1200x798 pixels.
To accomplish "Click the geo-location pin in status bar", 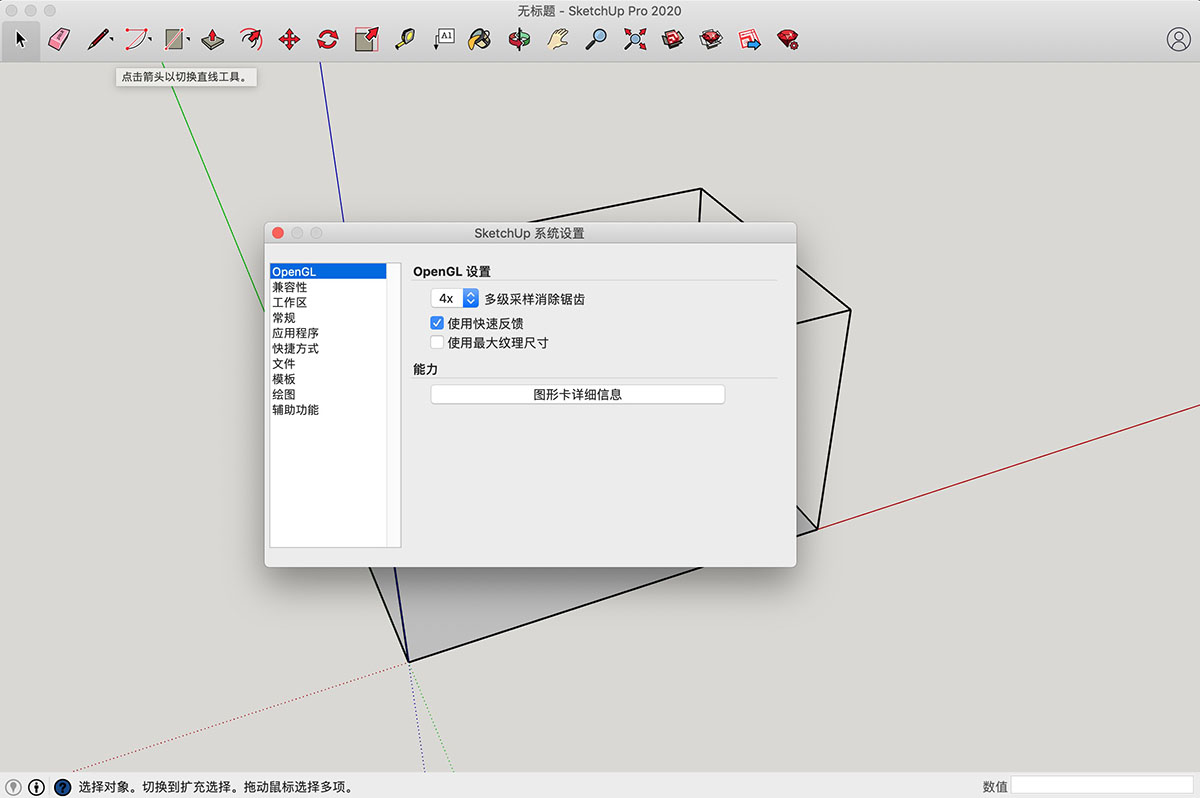I will (x=15, y=787).
